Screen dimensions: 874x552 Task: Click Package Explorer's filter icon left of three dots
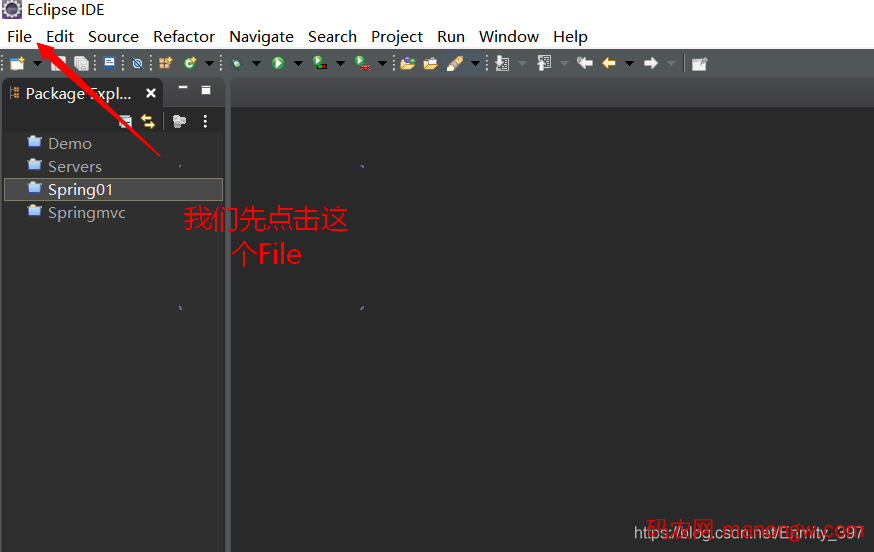point(179,121)
